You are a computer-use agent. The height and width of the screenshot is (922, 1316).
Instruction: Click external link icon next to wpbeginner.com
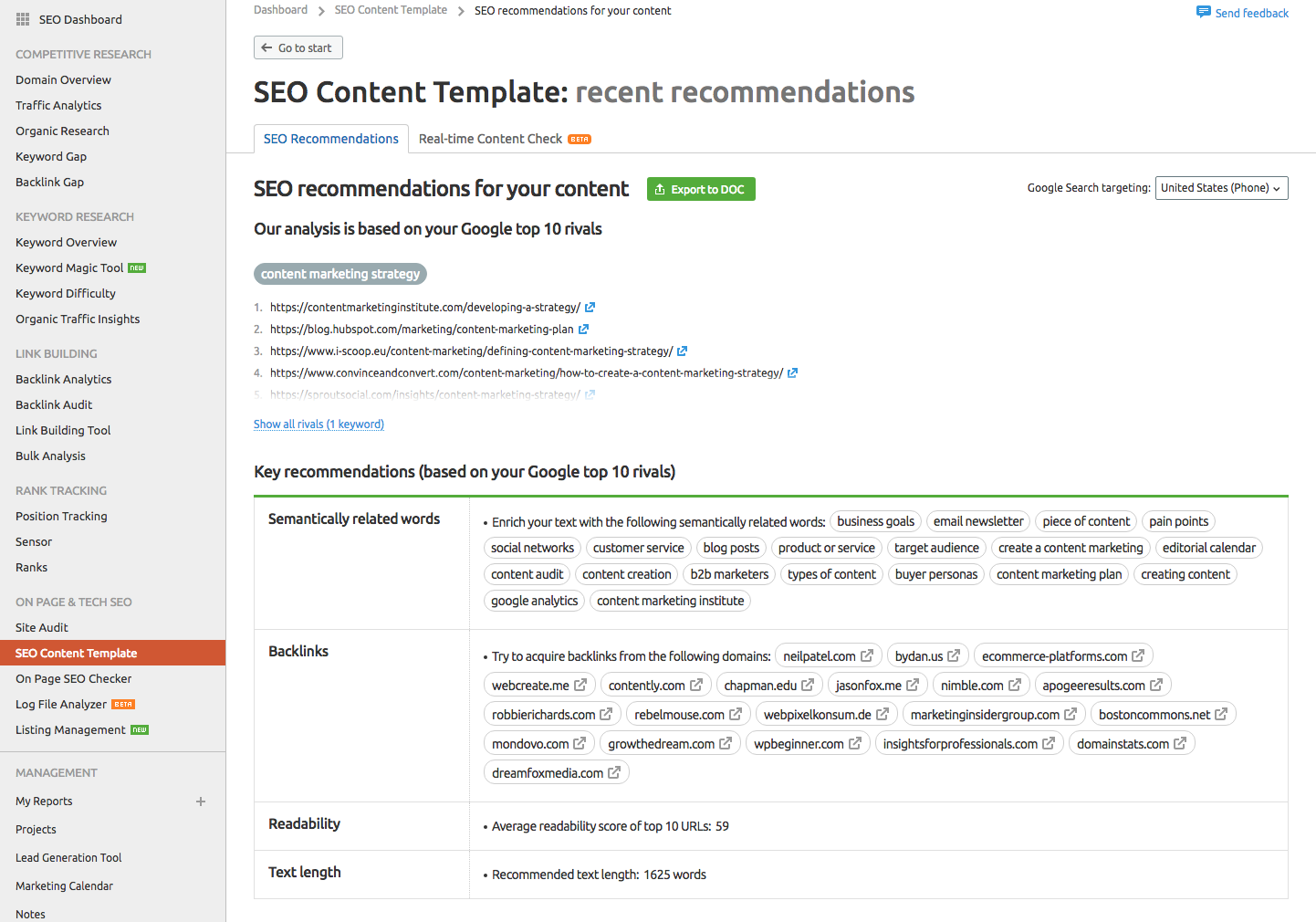click(x=855, y=743)
